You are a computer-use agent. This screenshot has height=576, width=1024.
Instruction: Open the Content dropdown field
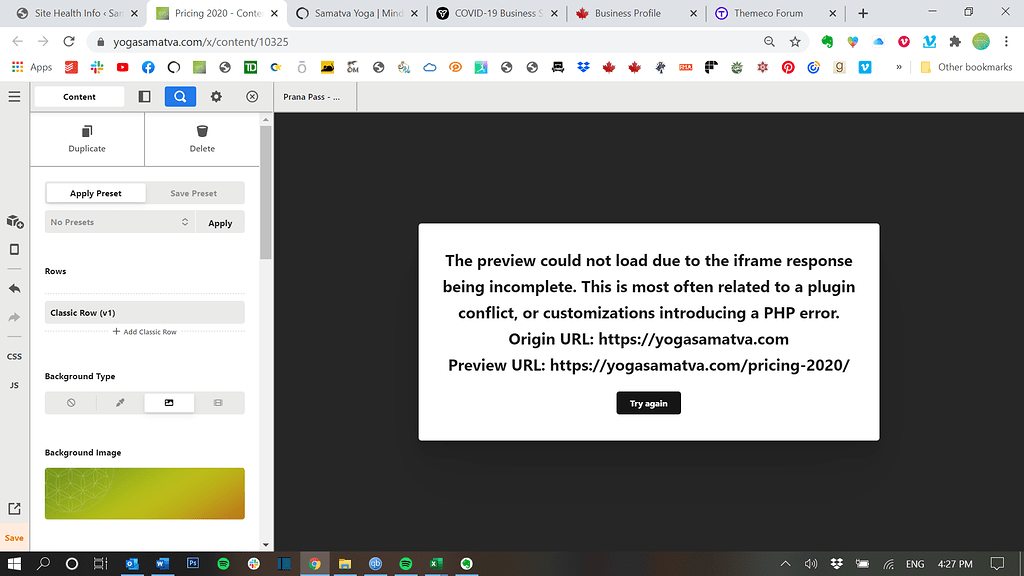pyautogui.click(x=80, y=97)
